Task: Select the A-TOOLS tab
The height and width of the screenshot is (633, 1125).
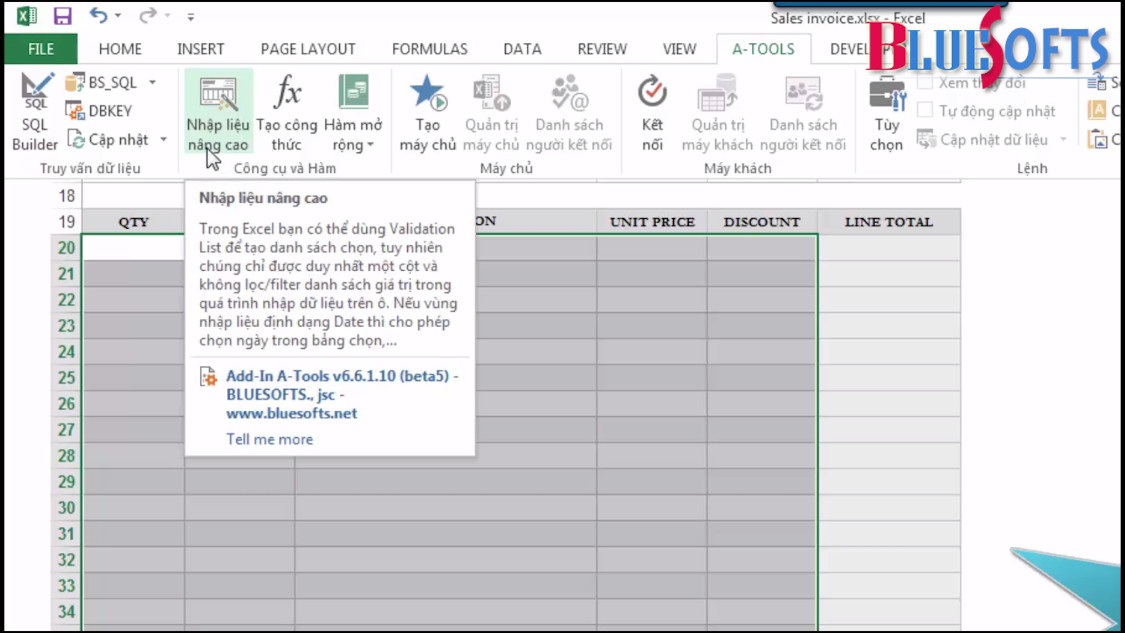Action: point(763,49)
